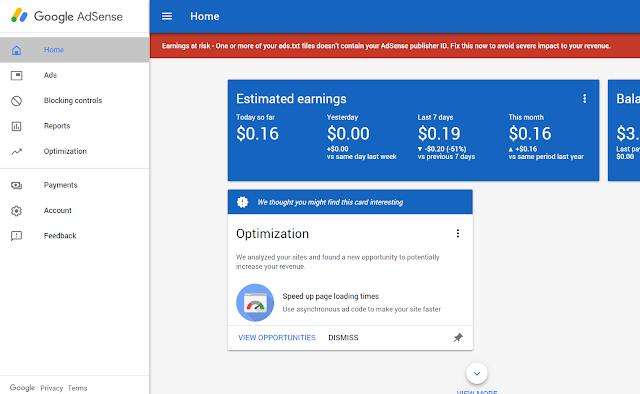The image size is (640, 394).
Task: Click 'vs same day last week' text
Action: tap(362, 157)
